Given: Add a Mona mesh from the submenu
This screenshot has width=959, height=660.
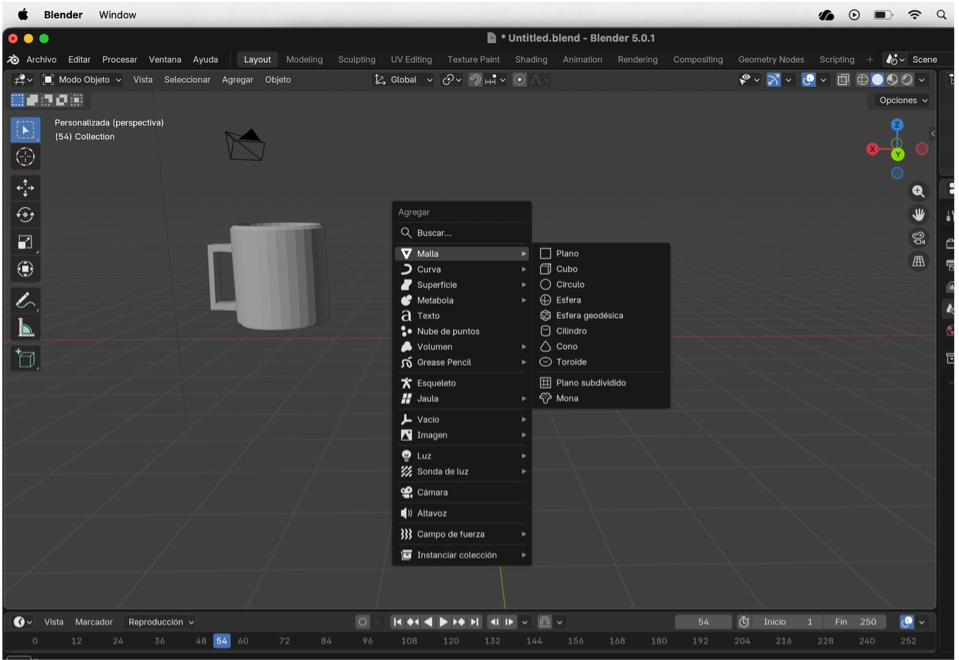Looking at the screenshot, I should click(566, 397).
